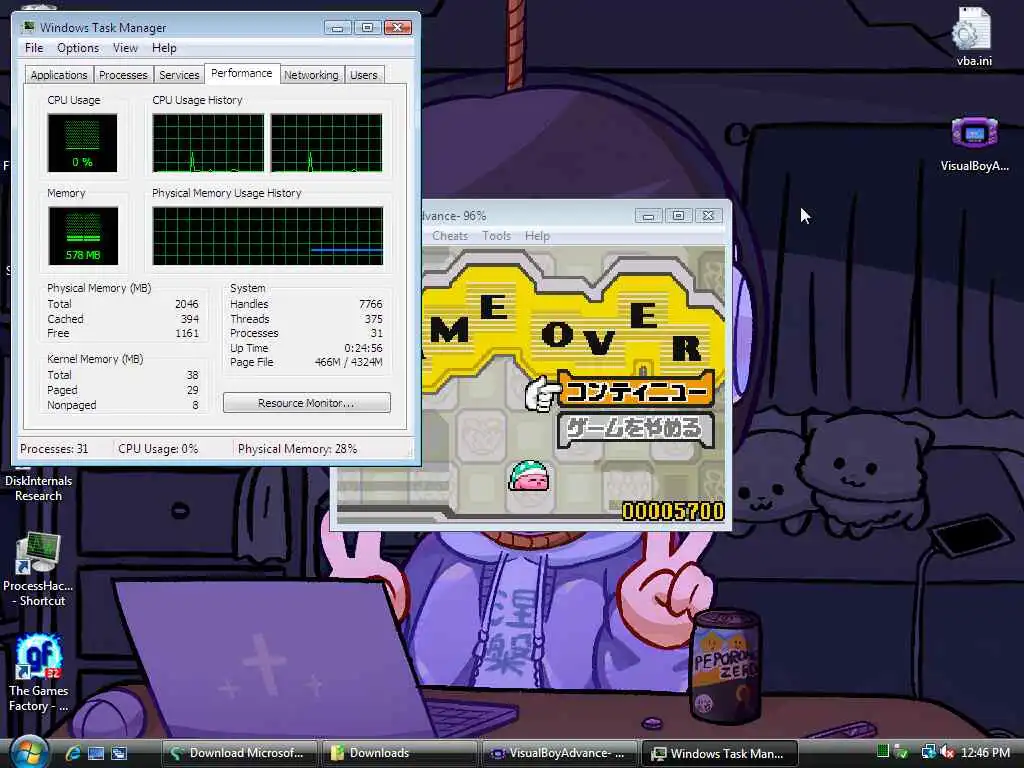Screen dimensions: 1024x768
Task: Click Up Time value 0:24:56
Action: click(363, 348)
